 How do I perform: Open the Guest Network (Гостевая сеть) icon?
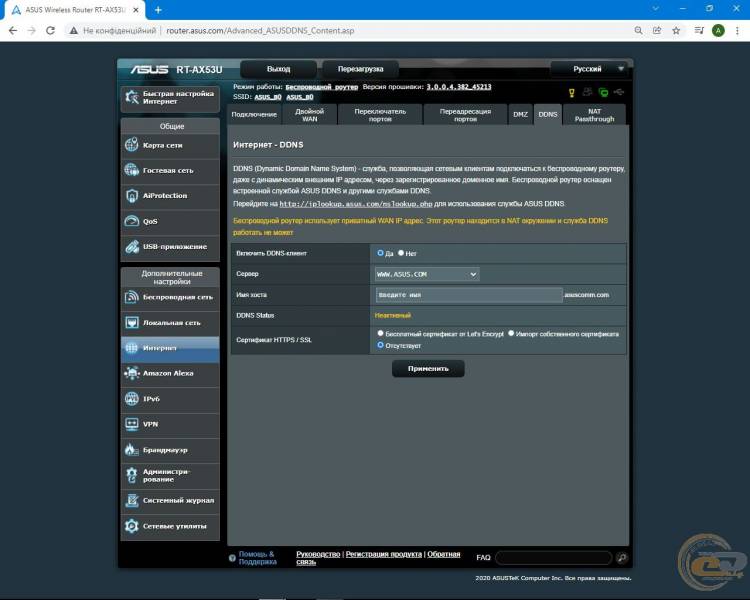132,170
